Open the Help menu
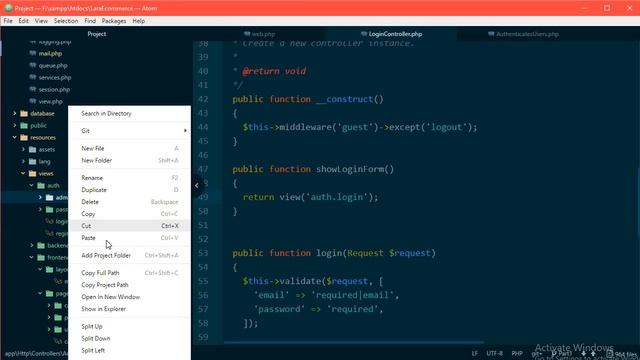Viewport: 640px width, 360px height. coord(139,21)
